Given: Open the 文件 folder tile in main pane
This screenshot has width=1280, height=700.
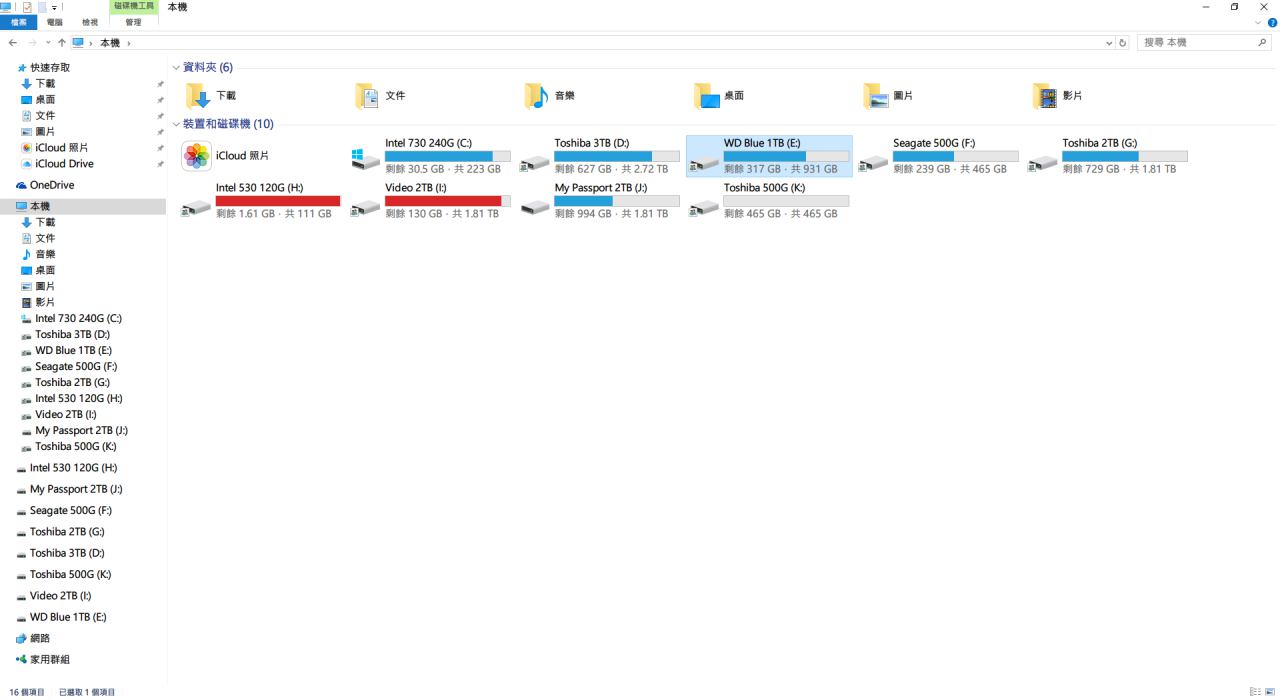Looking at the screenshot, I should [381, 96].
